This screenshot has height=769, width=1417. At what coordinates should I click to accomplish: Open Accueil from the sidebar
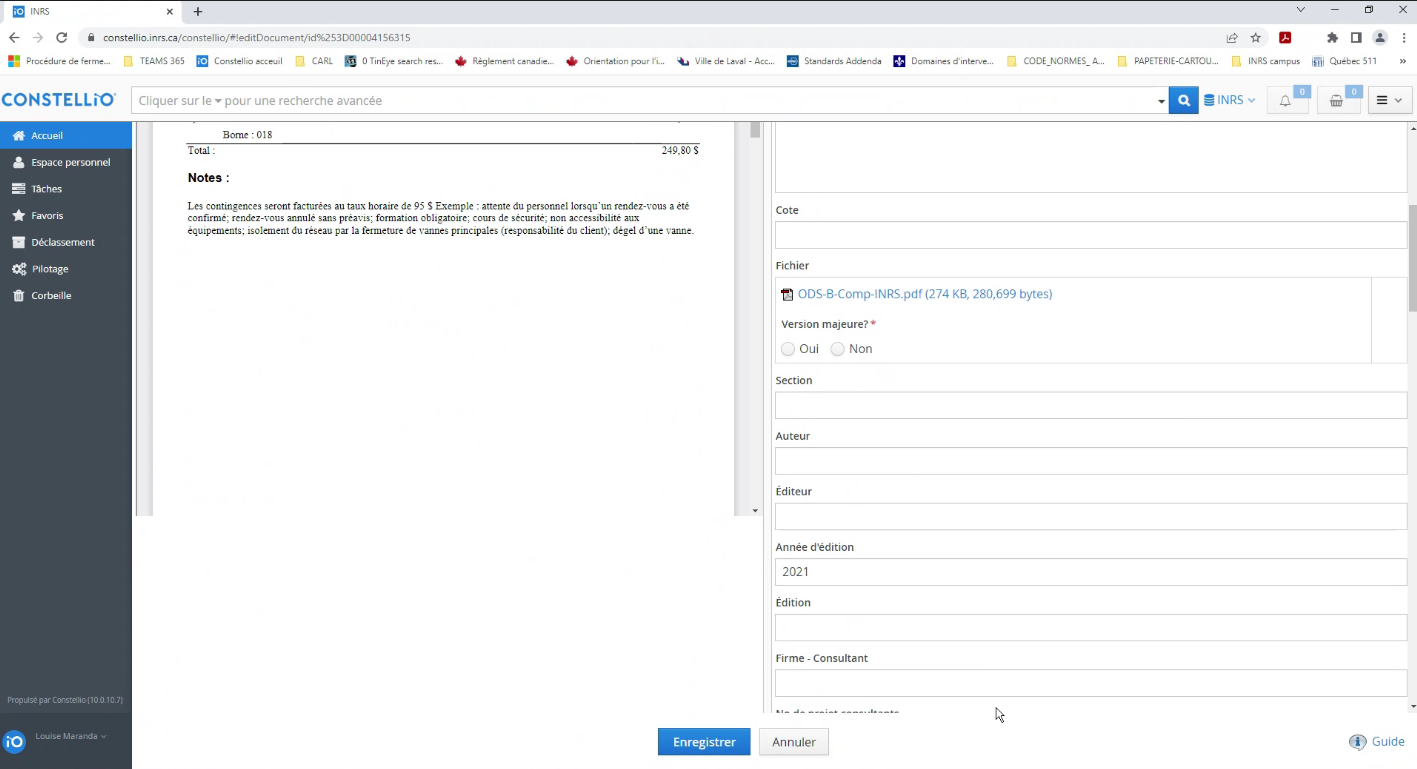tap(66, 135)
